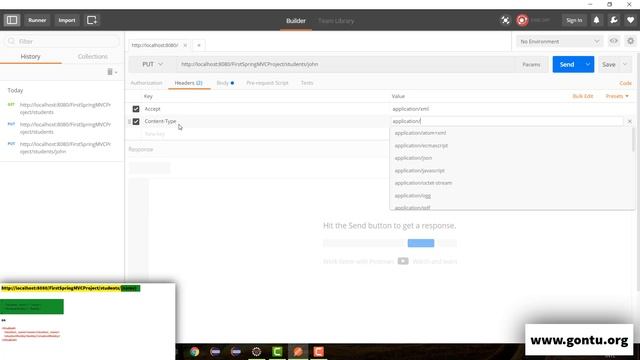The width and height of the screenshot is (640, 360).
Task: Expand the Save dropdown arrow
Action: click(x=625, y=64)
